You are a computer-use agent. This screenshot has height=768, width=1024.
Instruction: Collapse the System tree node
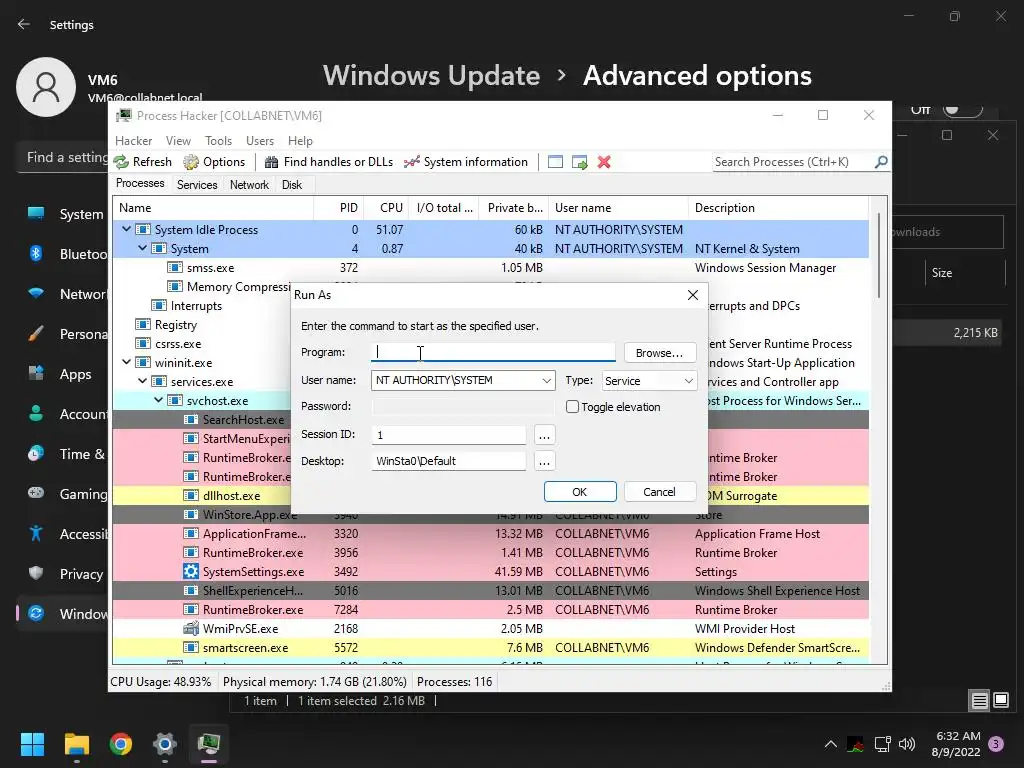click(x=142, y=248)
